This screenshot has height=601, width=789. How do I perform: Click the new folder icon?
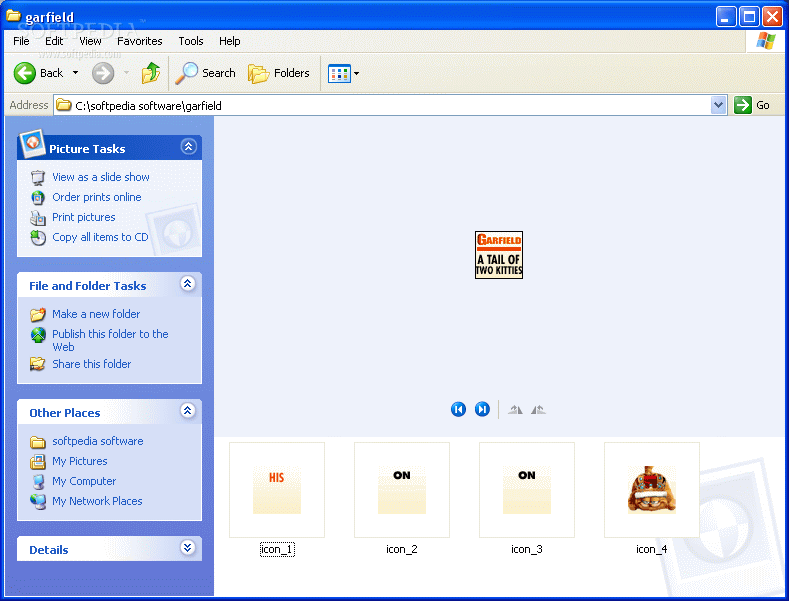tap(38, 315)
